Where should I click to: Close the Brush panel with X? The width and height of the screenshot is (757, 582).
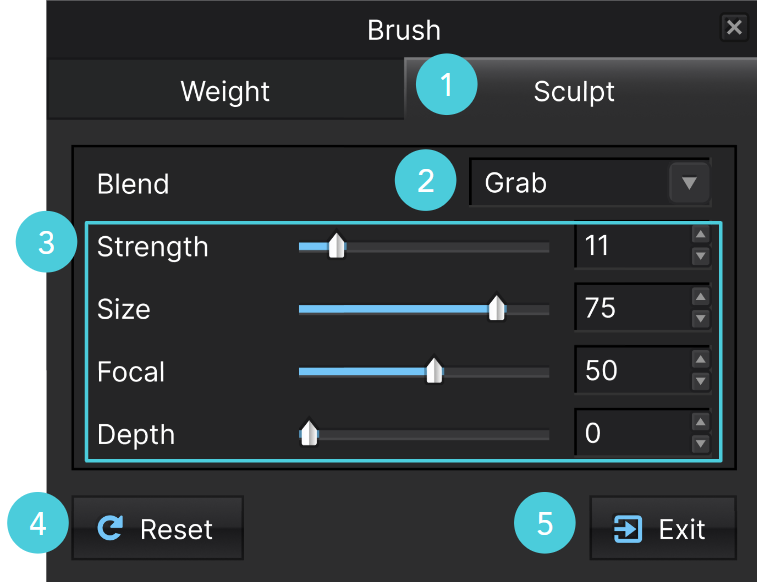[x=734, y=28]
